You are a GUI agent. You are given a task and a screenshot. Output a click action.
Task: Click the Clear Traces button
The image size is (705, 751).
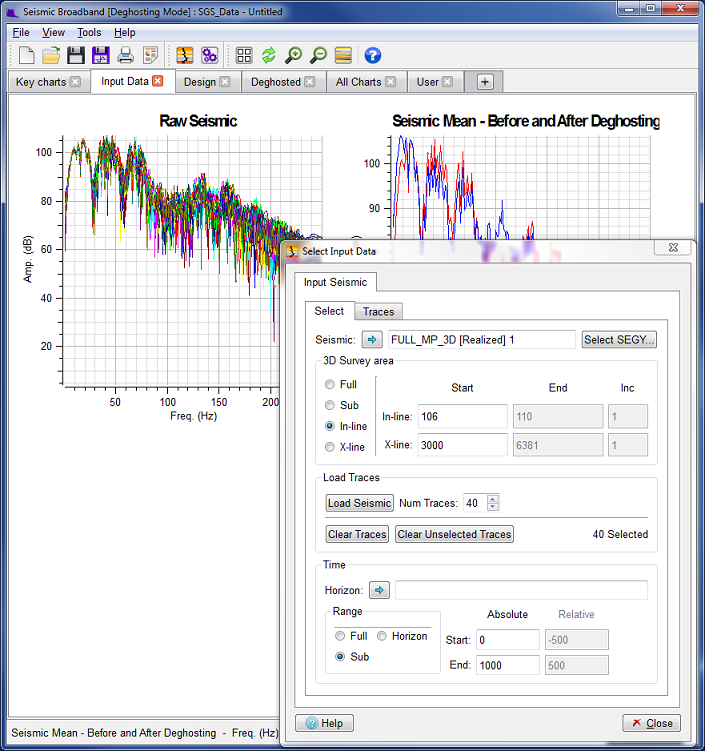357,534
